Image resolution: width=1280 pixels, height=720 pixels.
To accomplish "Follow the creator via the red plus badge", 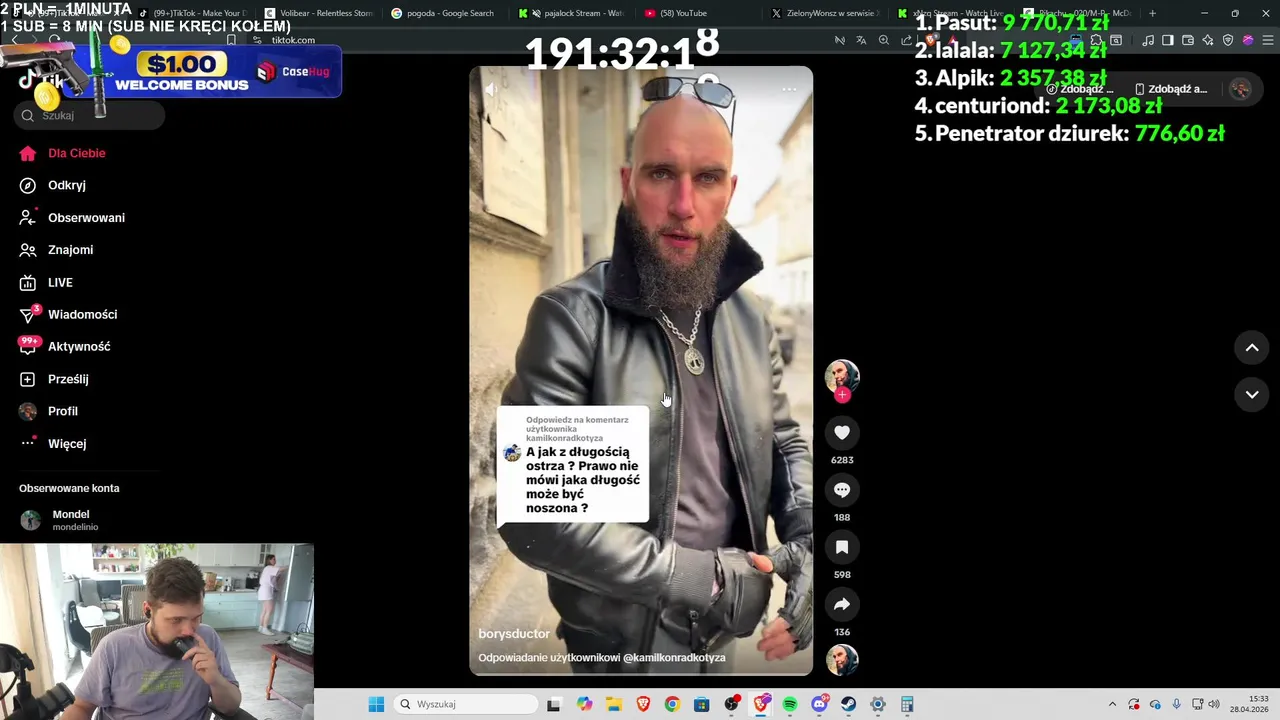I will click(x=842, y=395).
